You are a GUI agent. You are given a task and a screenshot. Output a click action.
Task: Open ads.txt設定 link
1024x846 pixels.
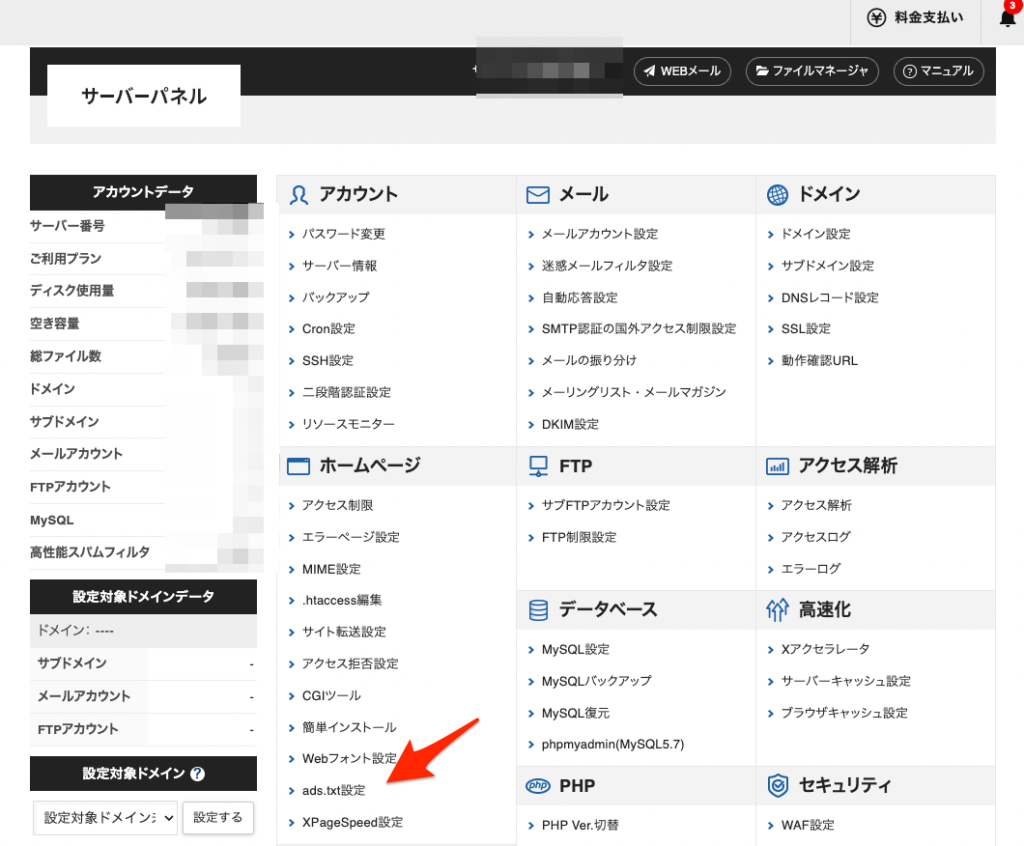click(333, 791)
